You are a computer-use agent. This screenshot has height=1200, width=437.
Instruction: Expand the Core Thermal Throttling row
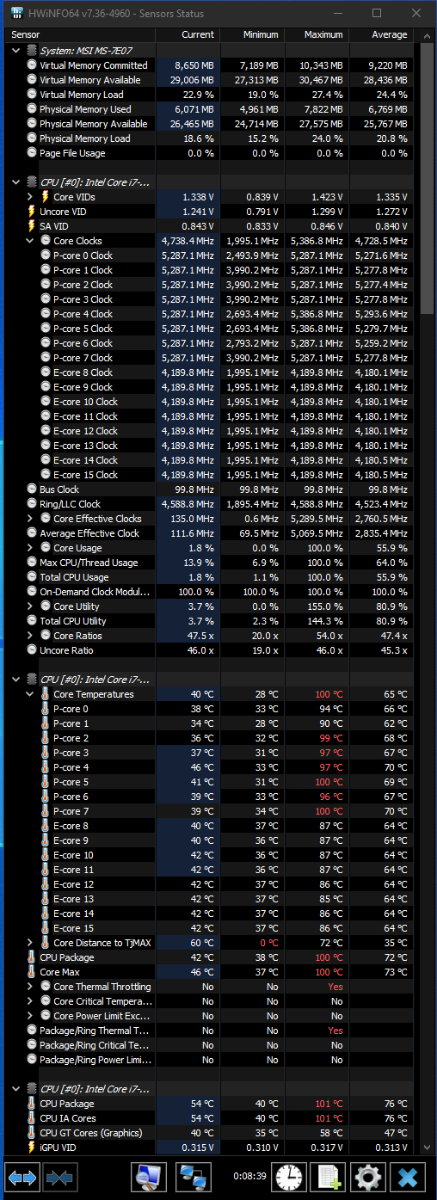point(30,987)
